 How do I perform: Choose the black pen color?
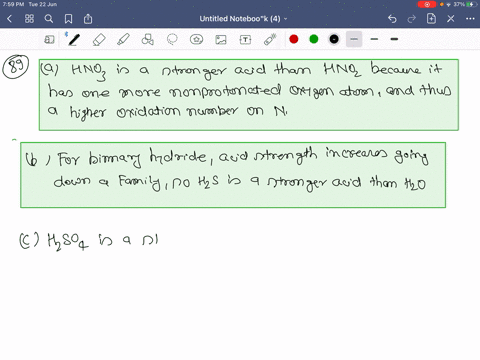tap(334, 39)
